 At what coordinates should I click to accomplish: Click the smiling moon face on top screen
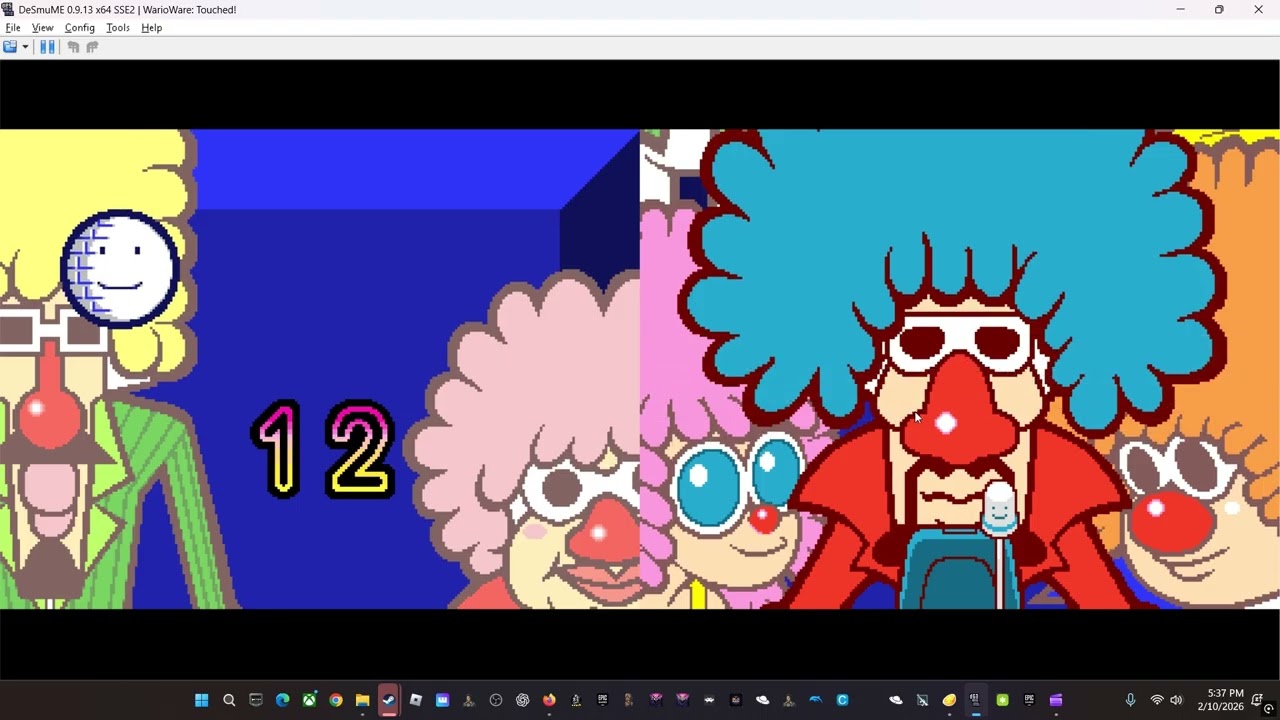click(x=120, y=269)
